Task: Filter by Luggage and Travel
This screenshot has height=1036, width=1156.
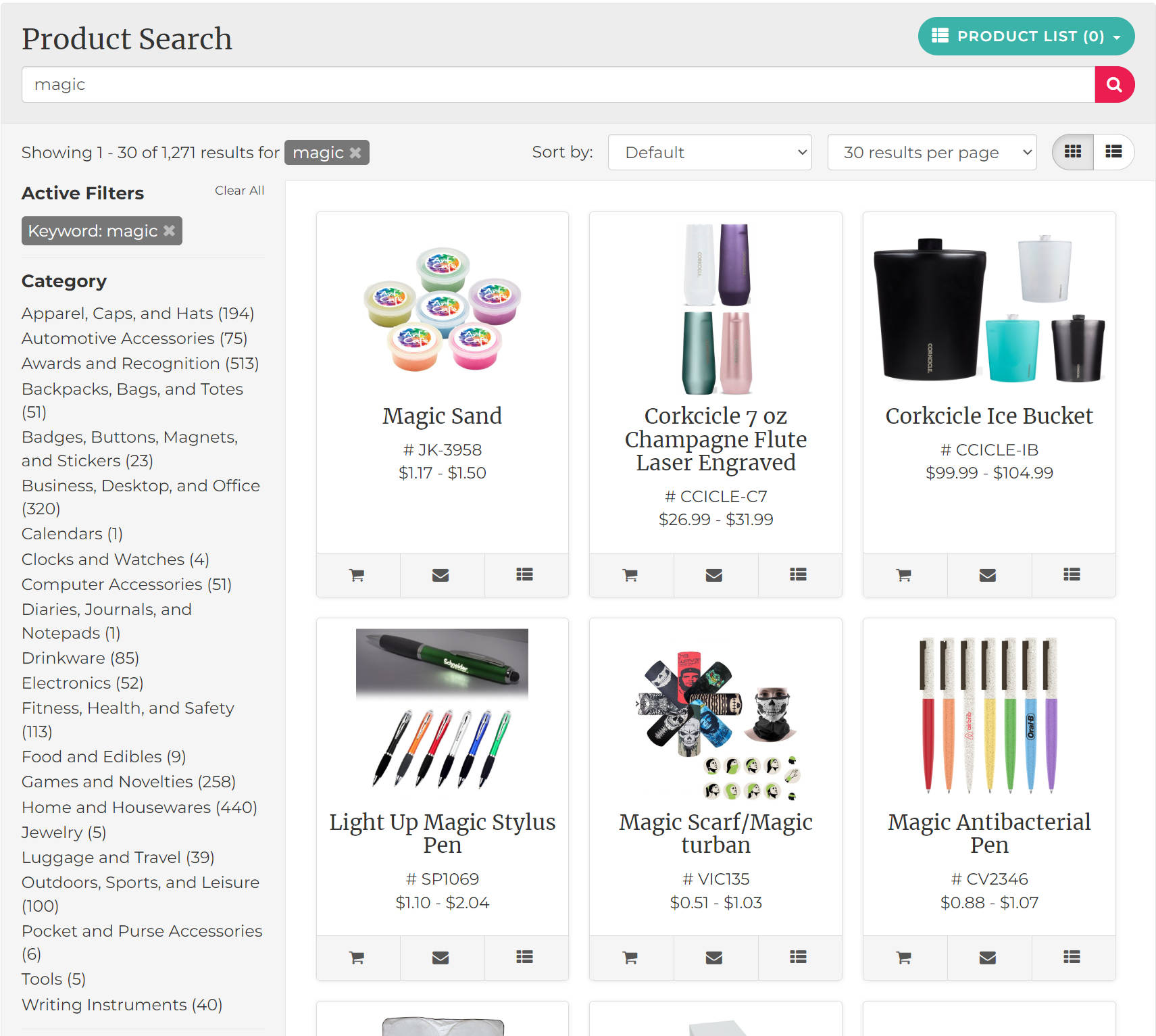Action: click(x=118, y=858)
